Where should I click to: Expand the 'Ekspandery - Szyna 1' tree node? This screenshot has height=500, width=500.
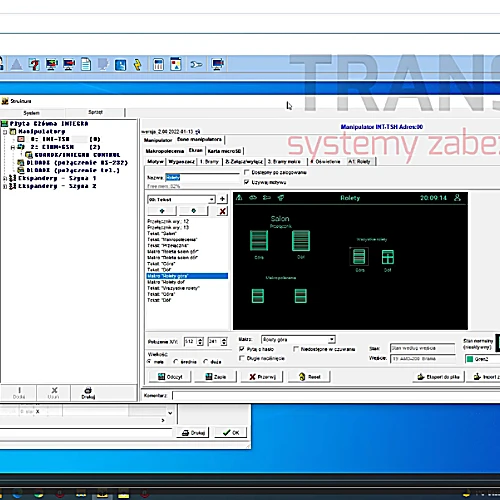[x=5, y=178]
